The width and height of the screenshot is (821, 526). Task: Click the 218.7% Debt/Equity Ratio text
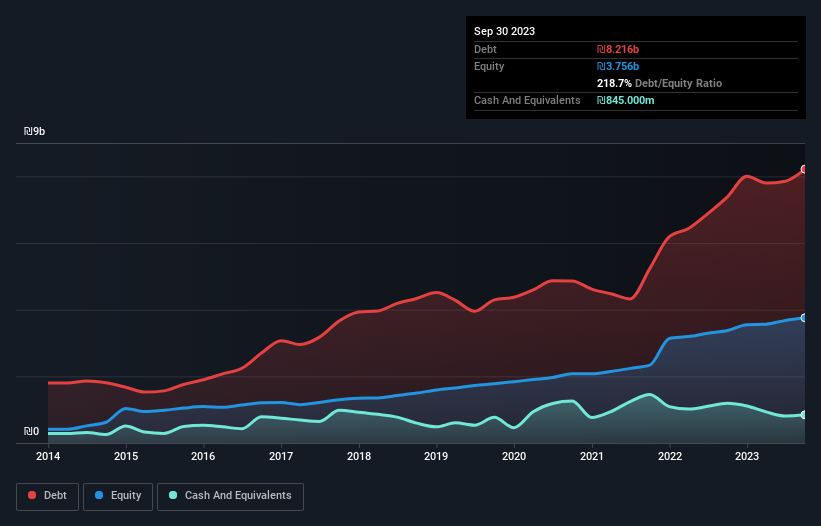click(x=659, y=84)
